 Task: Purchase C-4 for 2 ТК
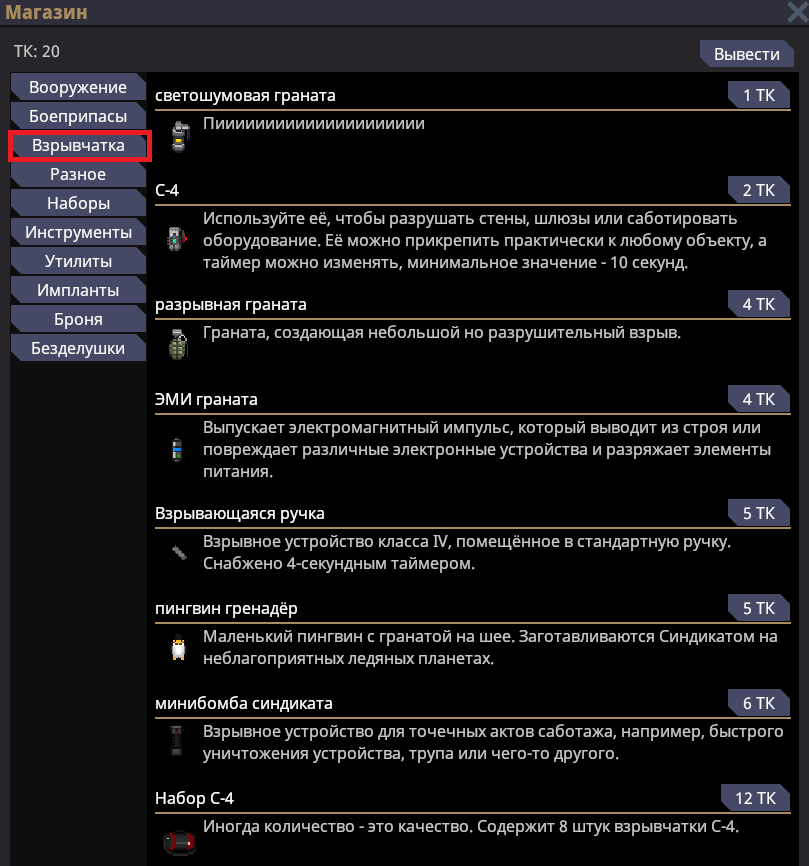pos(759,190)
